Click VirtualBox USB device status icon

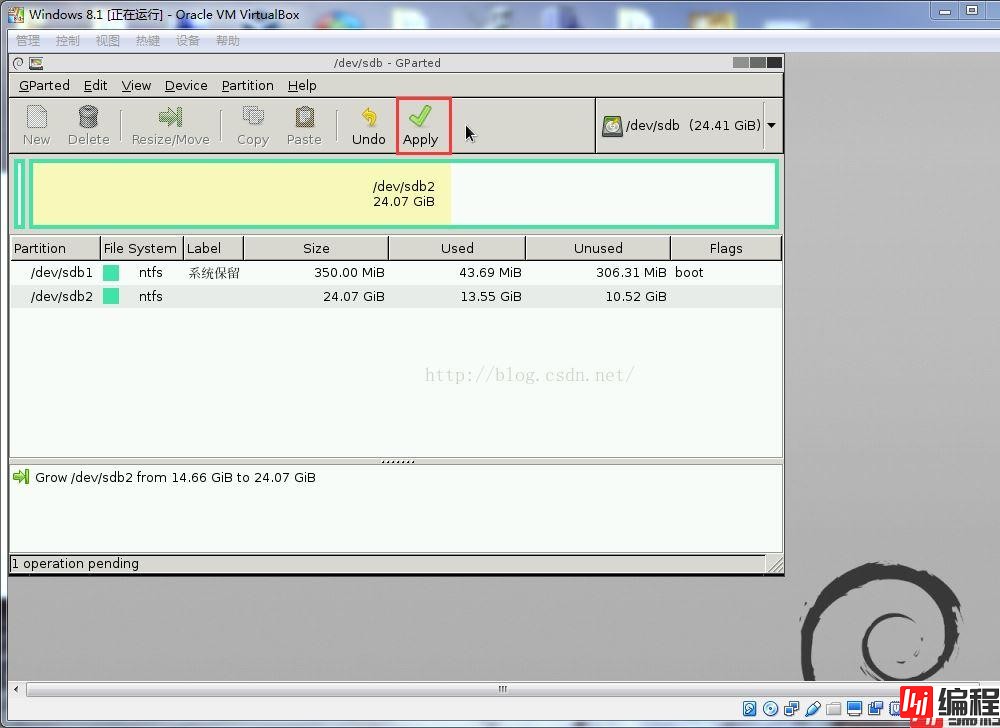[x=812, y=709]
